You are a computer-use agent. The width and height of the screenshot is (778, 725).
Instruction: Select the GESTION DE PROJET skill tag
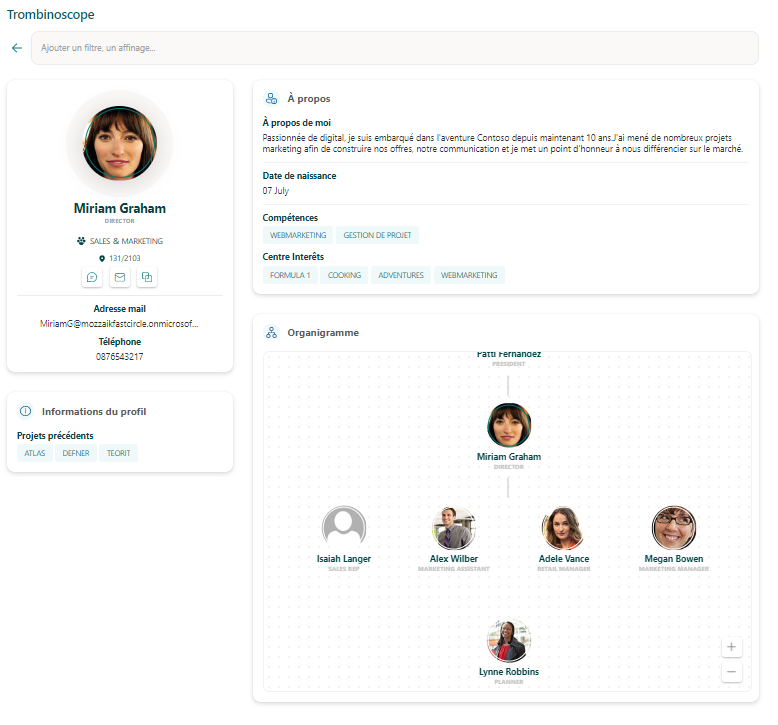(x=377, y=235)
